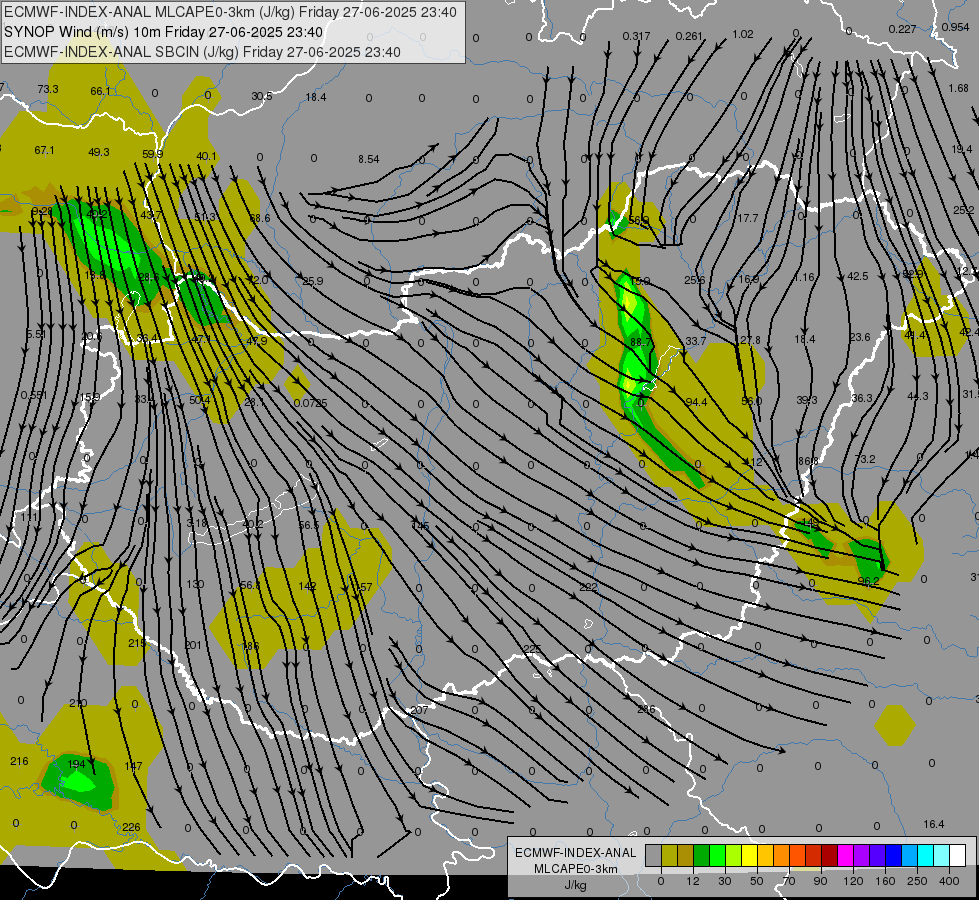This screenshot has height=900, width=979.
Task: Click the map value '88.7'
Action: point(641,342)
